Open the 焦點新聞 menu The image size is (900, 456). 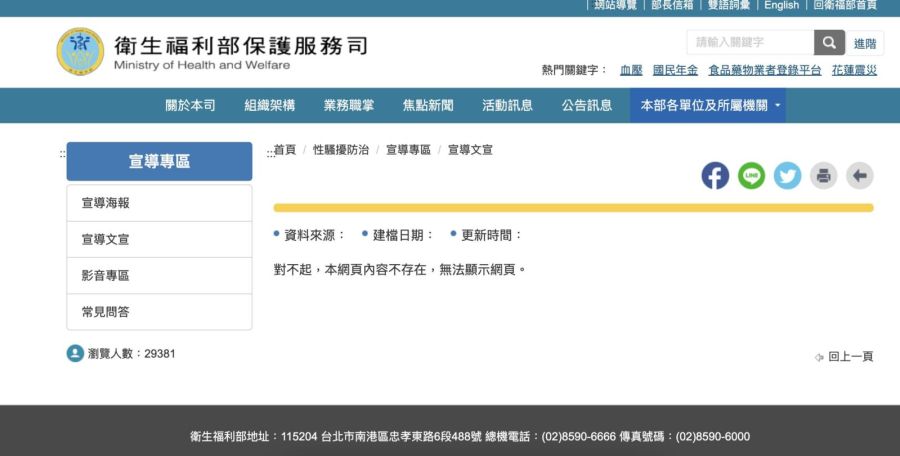pyautogui.click(x=428, y=106)
